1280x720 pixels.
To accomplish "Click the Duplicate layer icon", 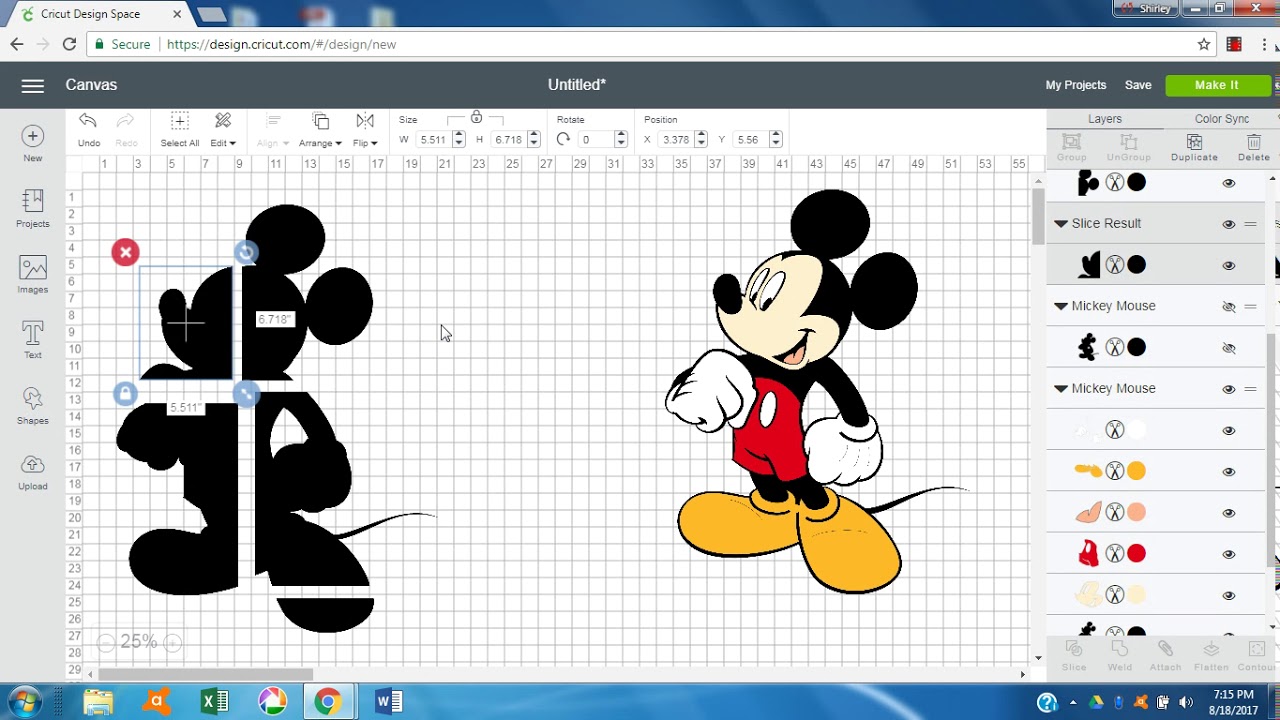I will coord(1194,142).
